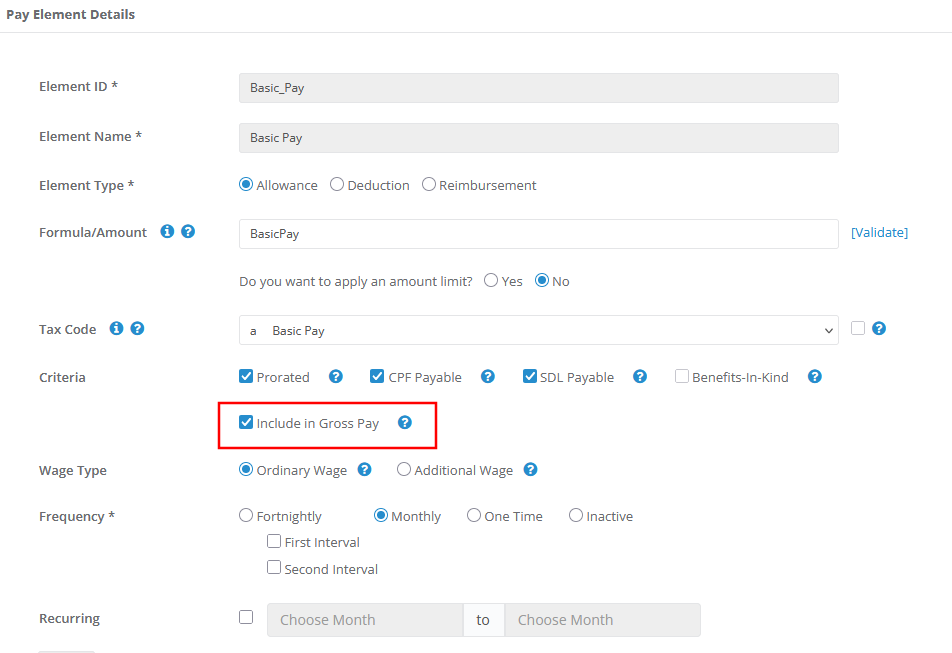Click the Validate link
The width and height of the screenshot is (952, 653).
[879, 232]
